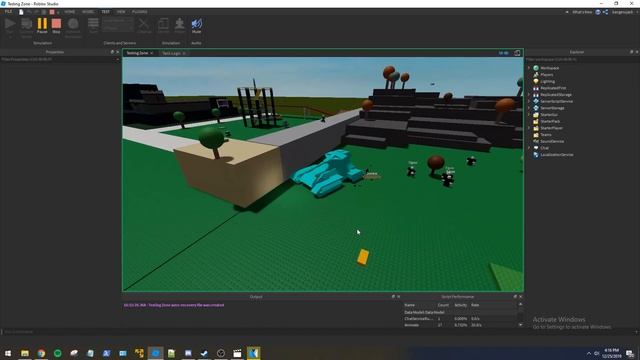This screenshot has height=360, width=640.
Task: Open File Explorer from the taskbar
Action: click(x=25, y=353)
